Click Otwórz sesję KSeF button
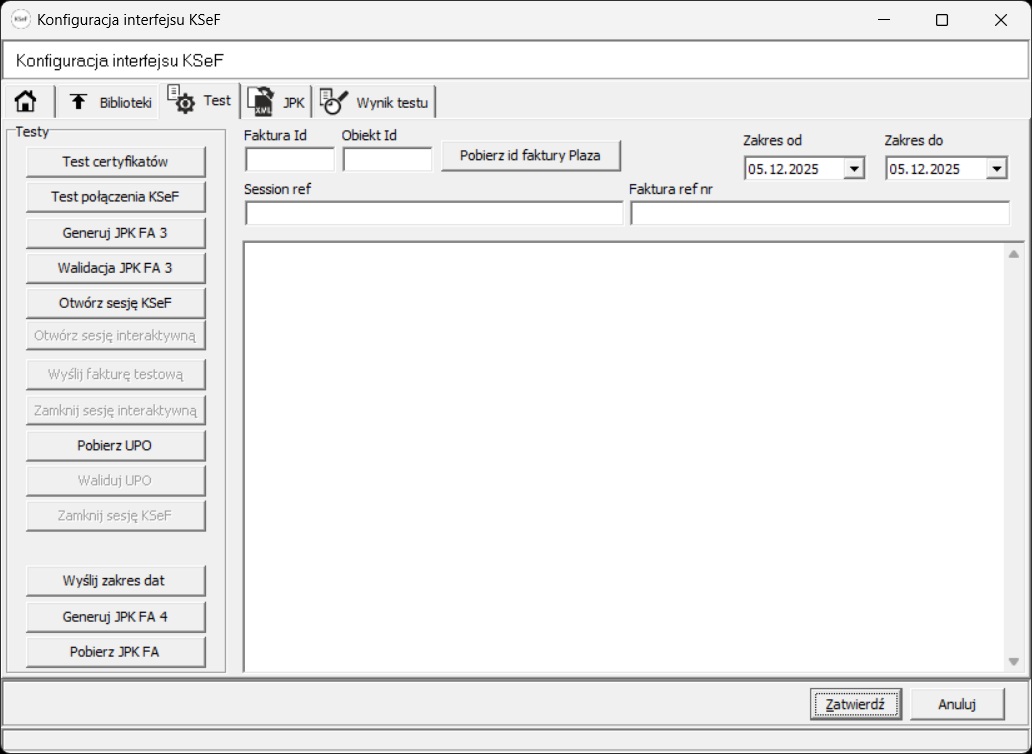Viewport: 1032px width, 754px height. tap(116, 303)
